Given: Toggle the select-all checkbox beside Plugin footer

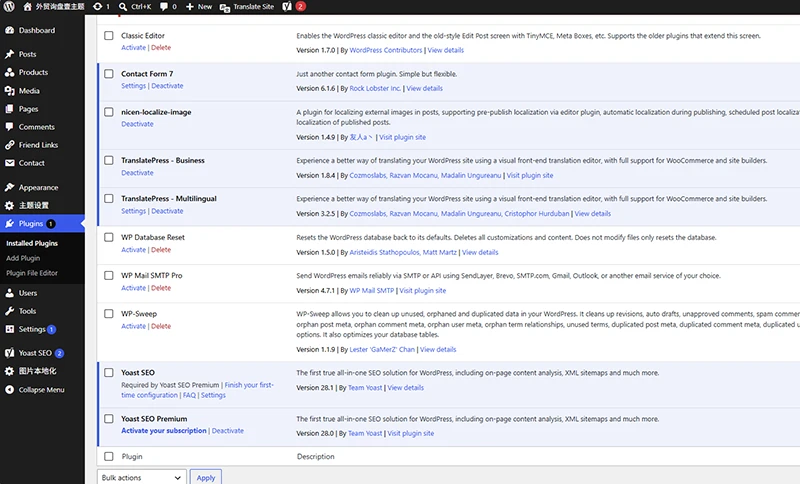Looking at the screenshot, I should [x=109, y=456].
